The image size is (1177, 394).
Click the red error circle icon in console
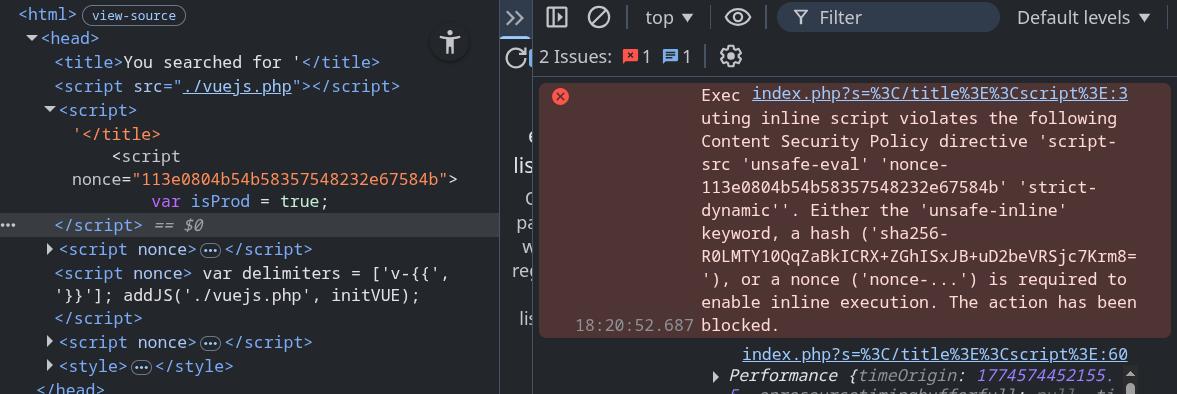coord(560,96)
